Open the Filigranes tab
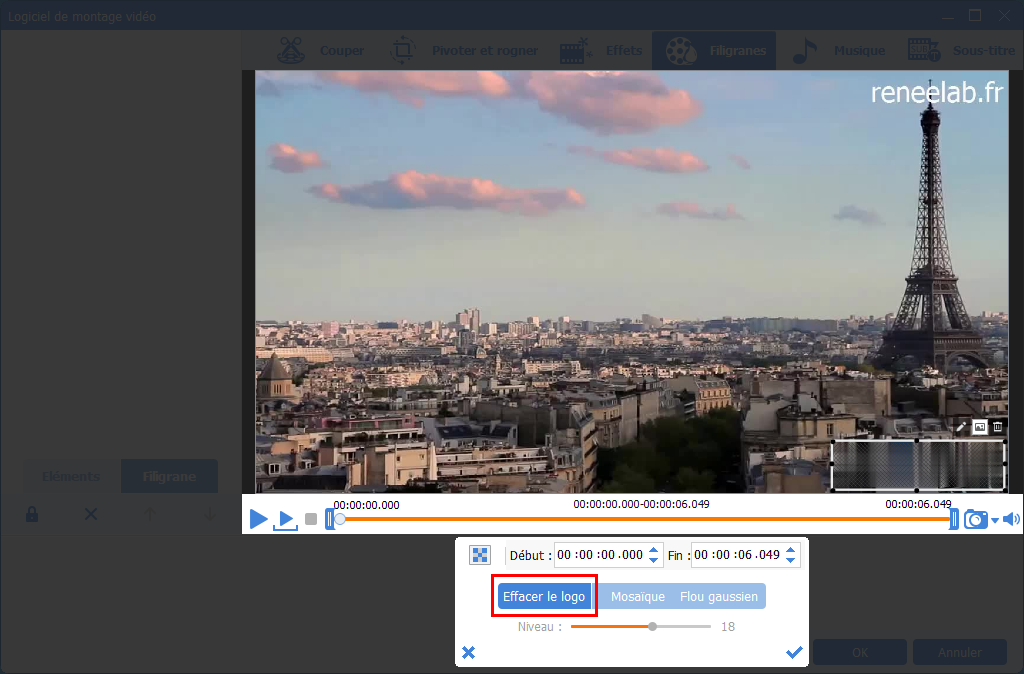Screen dimensions: 1024x674 [714, 50]
